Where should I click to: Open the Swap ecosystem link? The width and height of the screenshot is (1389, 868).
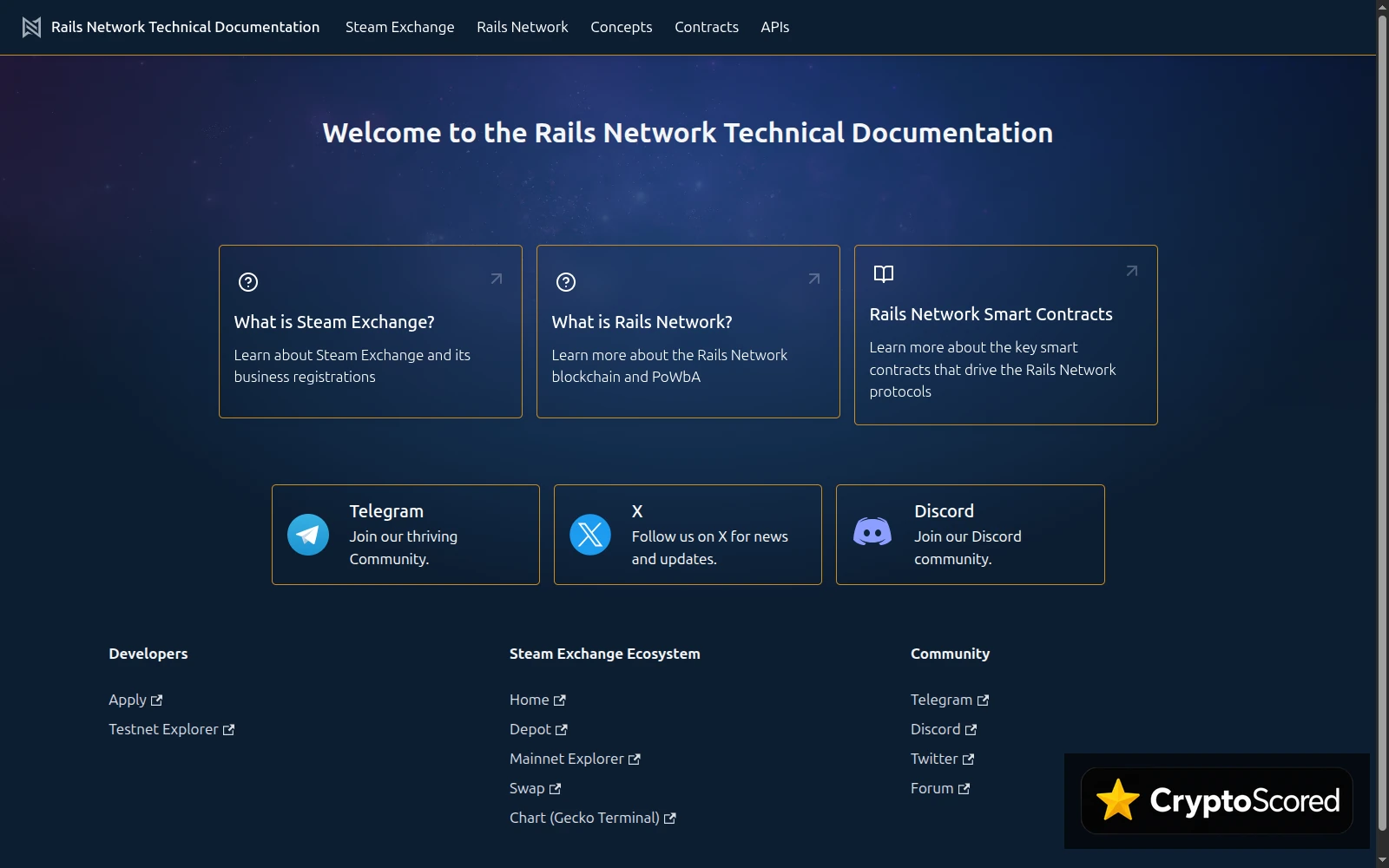pos(527,788)
